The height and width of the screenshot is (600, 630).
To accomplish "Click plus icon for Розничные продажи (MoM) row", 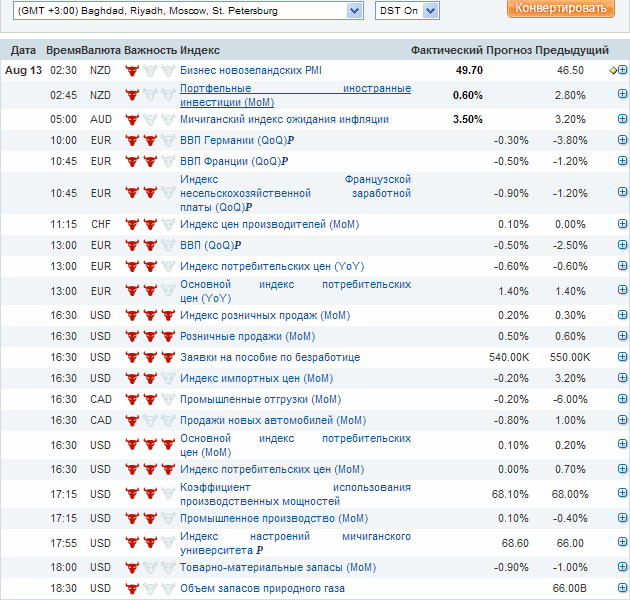I will [x=622, y=335].
